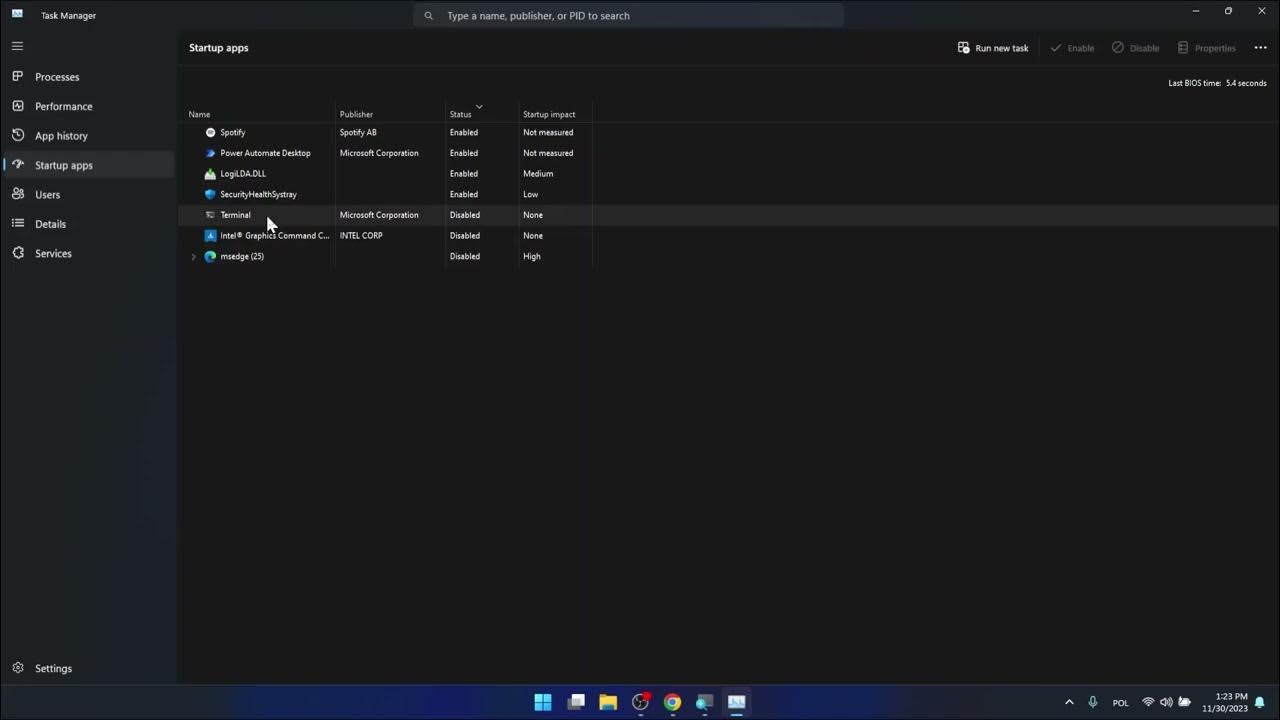The image size is (1280, 720).
Task: Change sort order using the Status column arrow
Action: [479, 108]
